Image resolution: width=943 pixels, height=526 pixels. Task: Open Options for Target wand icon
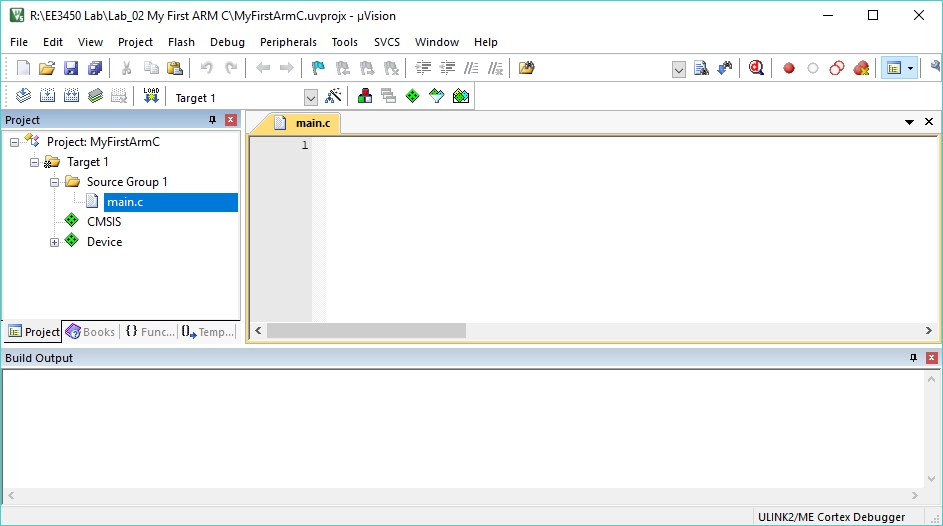coord(334,96)
